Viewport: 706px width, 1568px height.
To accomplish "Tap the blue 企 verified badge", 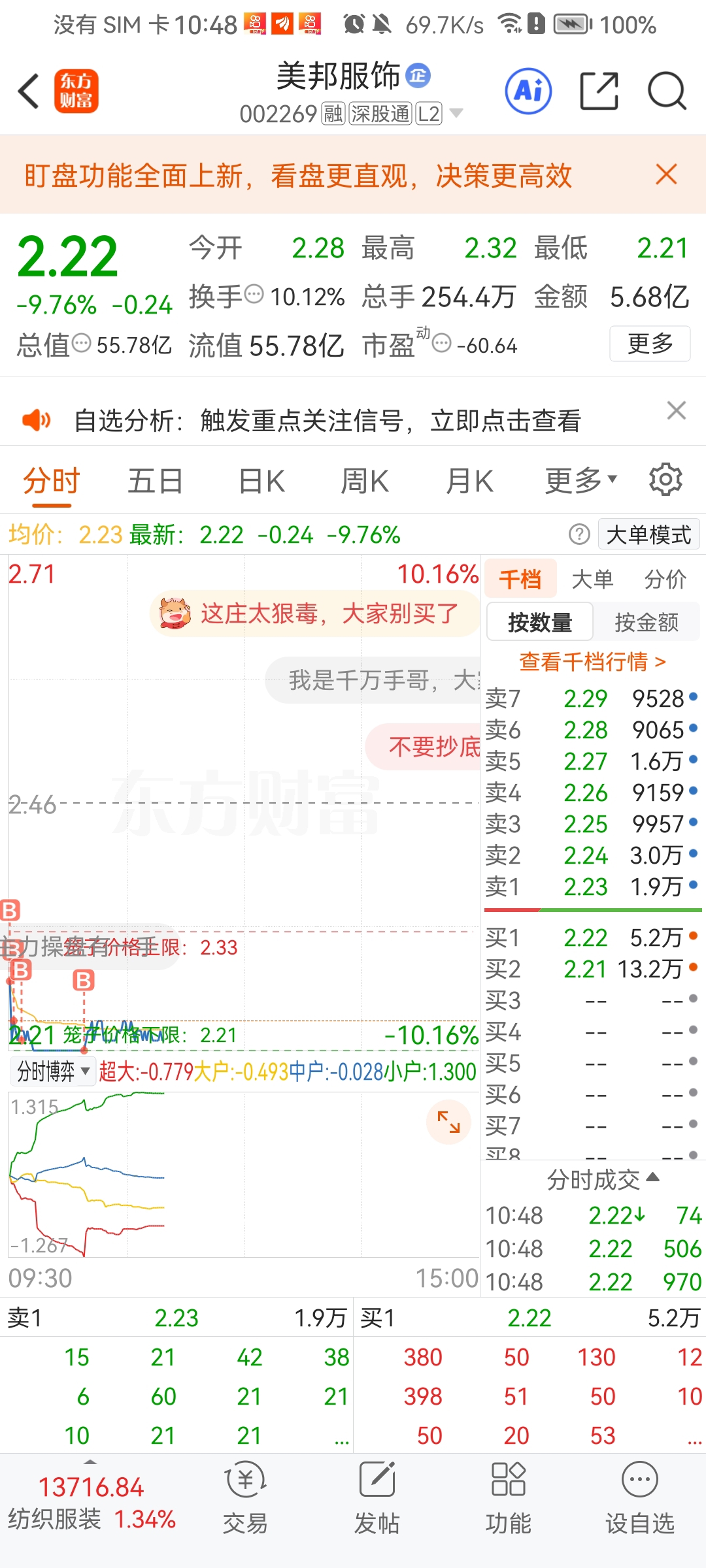I will [418, 76].
